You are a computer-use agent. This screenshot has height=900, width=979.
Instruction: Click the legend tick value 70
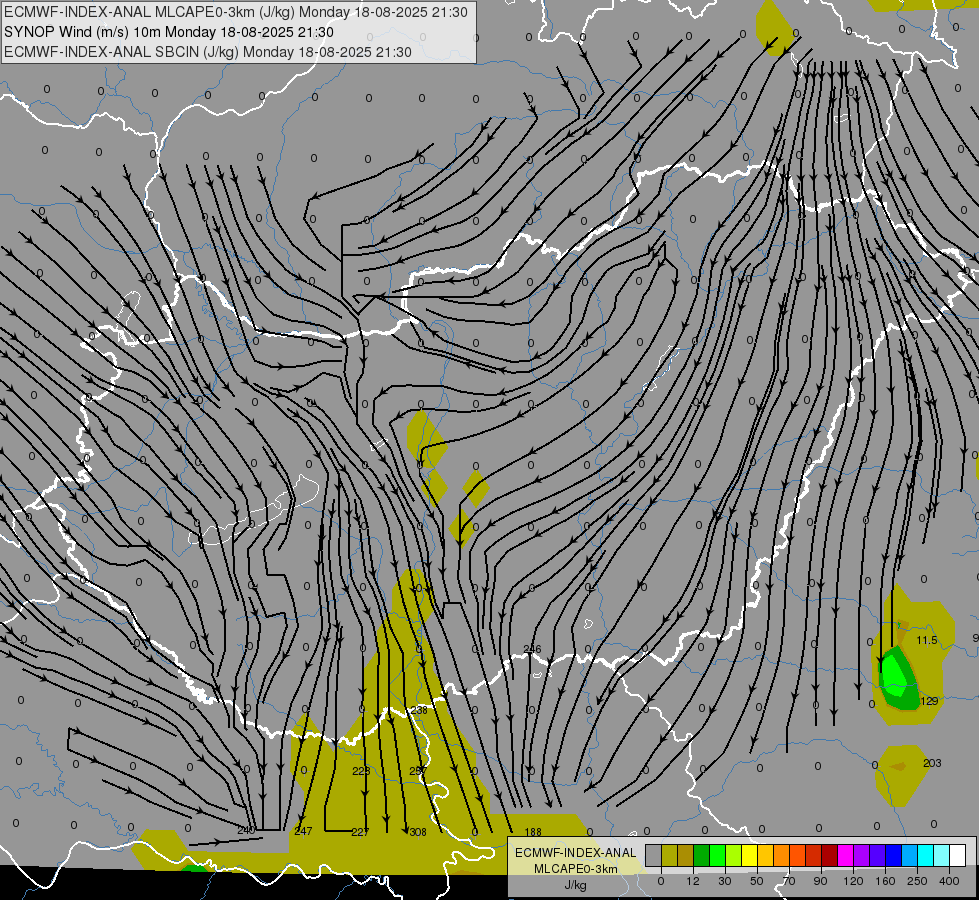(789, 881)
